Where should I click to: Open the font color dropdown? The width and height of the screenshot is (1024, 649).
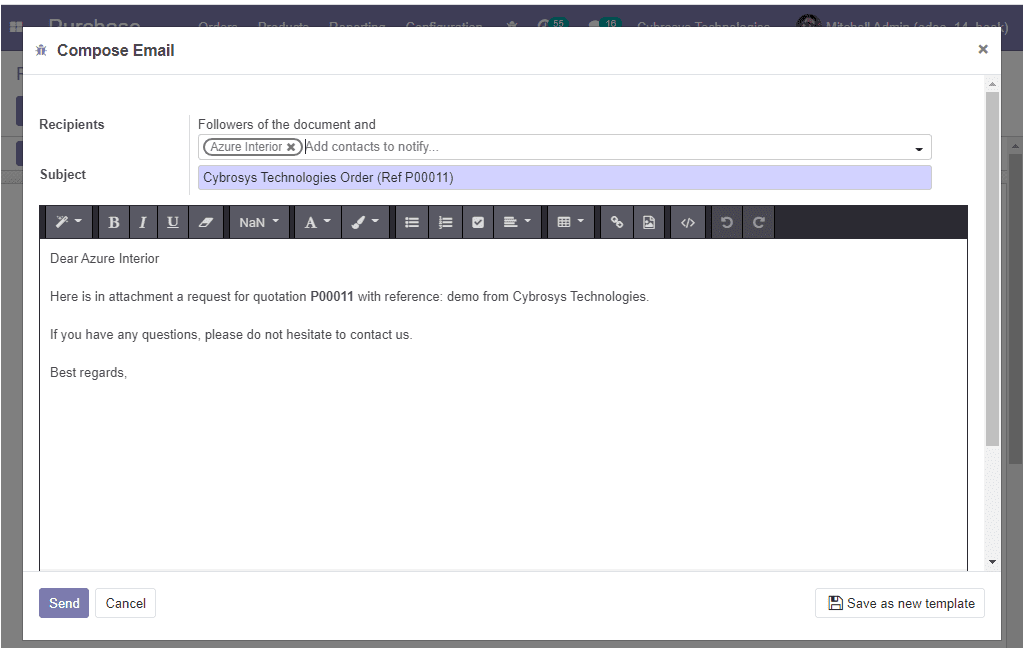pos(317,222)
